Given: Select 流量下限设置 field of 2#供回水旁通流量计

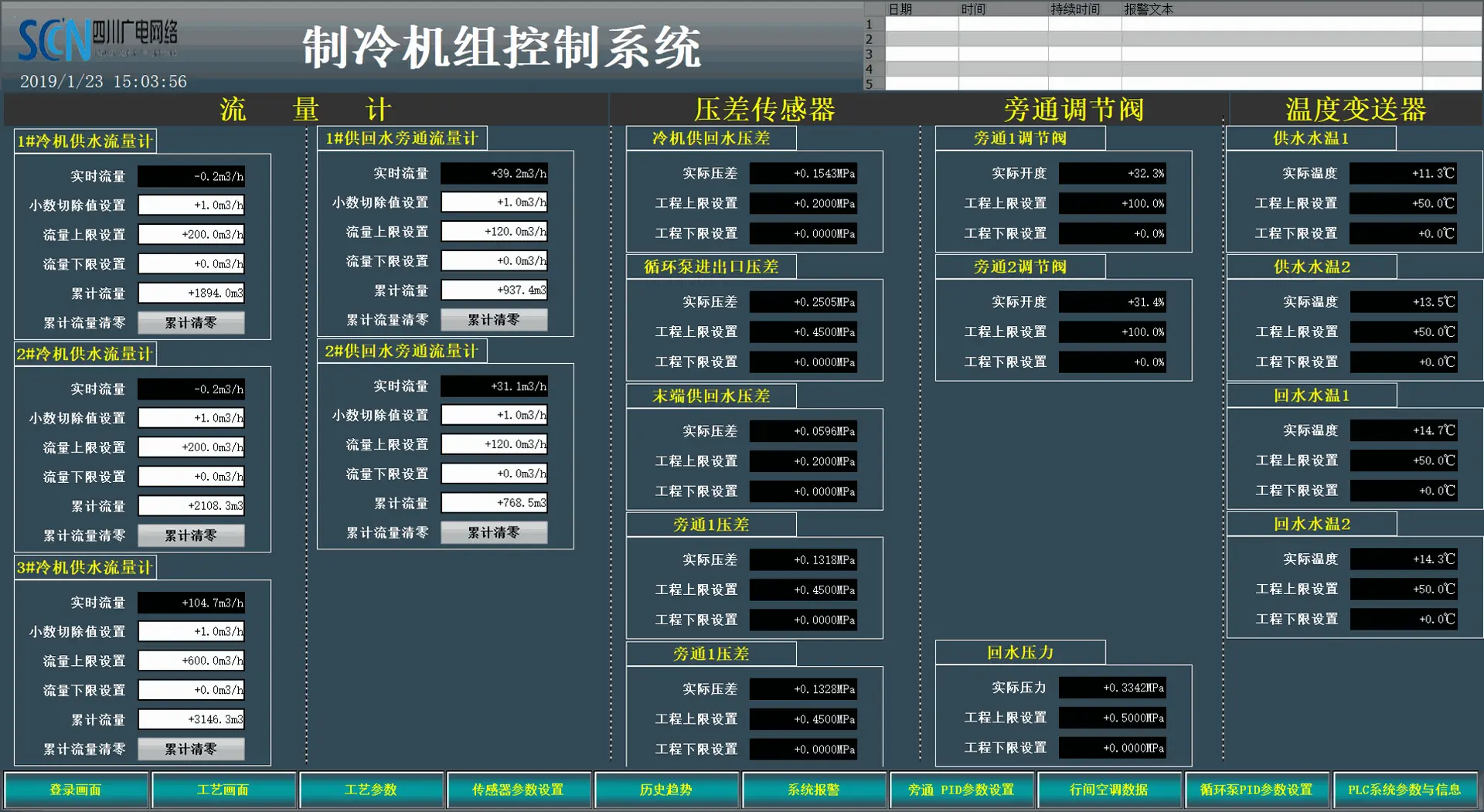Looking at the screenshot, I should pyautogui.click(x=494, y=474).
